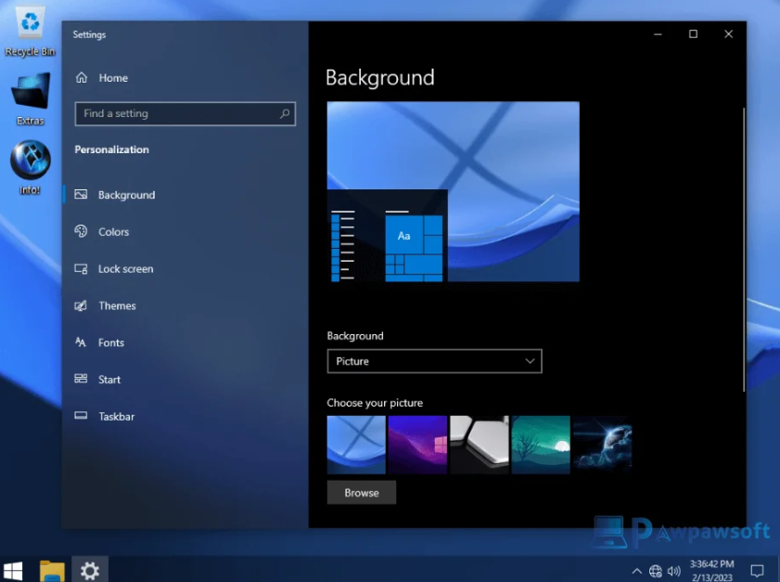
Task: Choose the purple Windows logo wallpaper thumbnail
Action: [418, 445]
